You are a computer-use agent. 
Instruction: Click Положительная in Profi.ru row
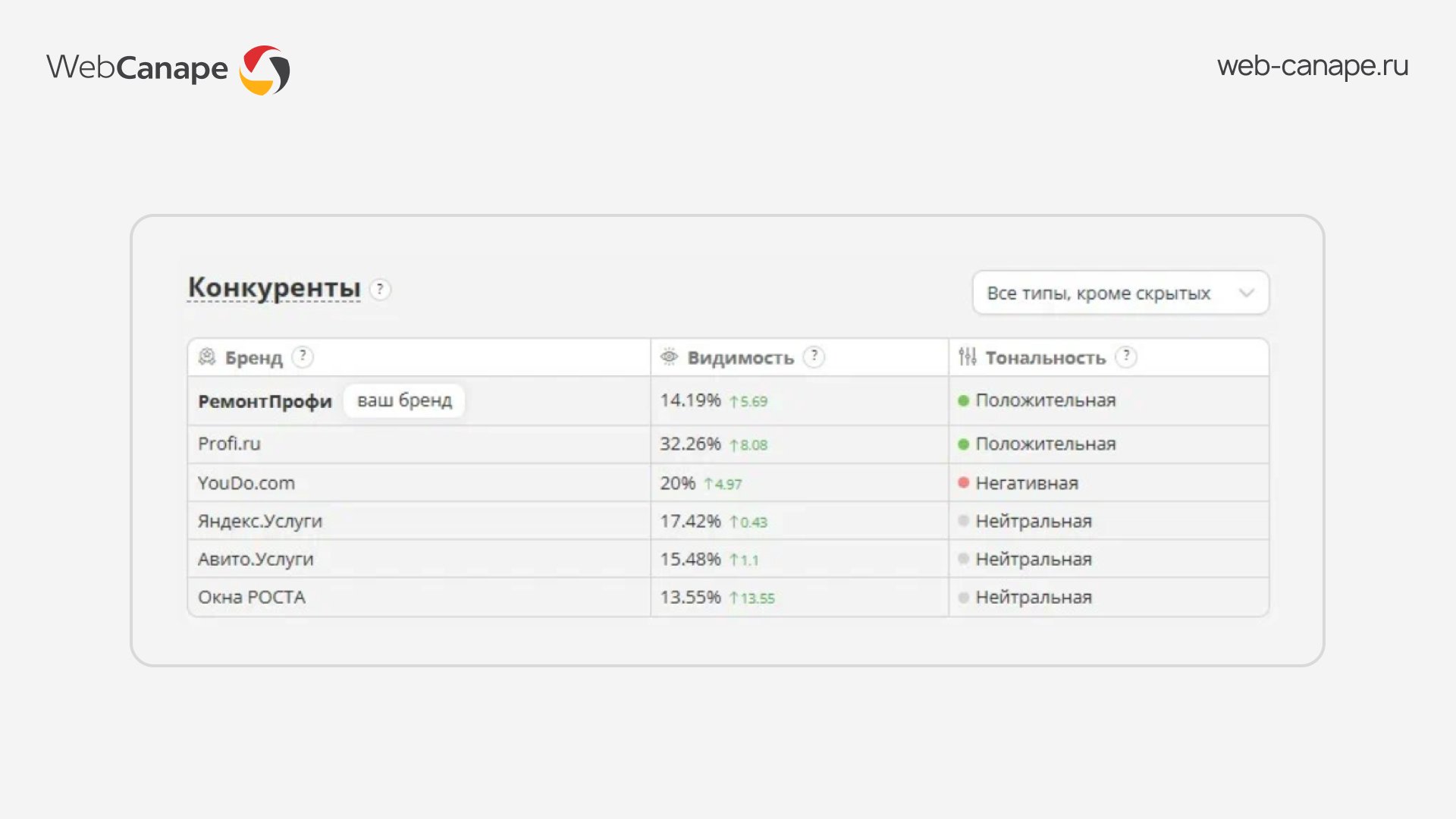(1046, 444)
